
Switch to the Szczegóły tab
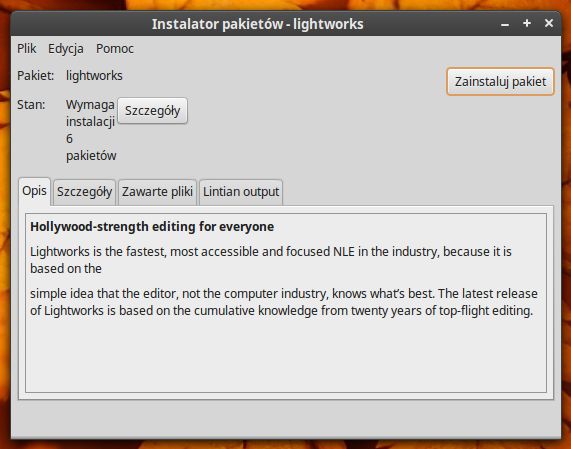click(x=84, y=192)
